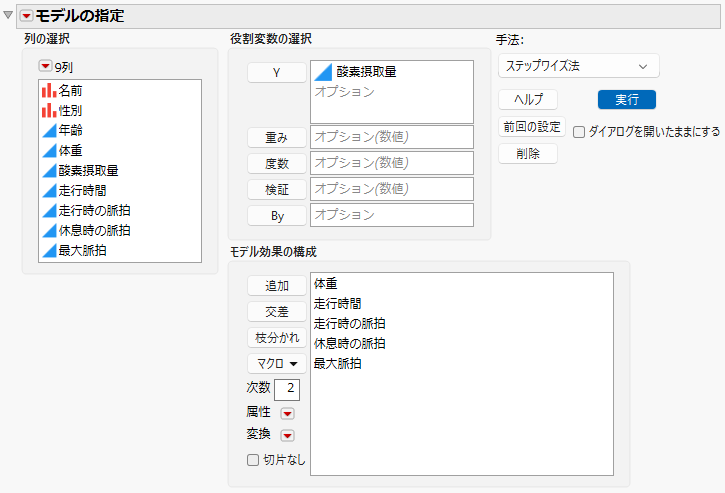Screen dimensions: 725x493
Task: Click the 追加 button
Action: coord(276,285)
